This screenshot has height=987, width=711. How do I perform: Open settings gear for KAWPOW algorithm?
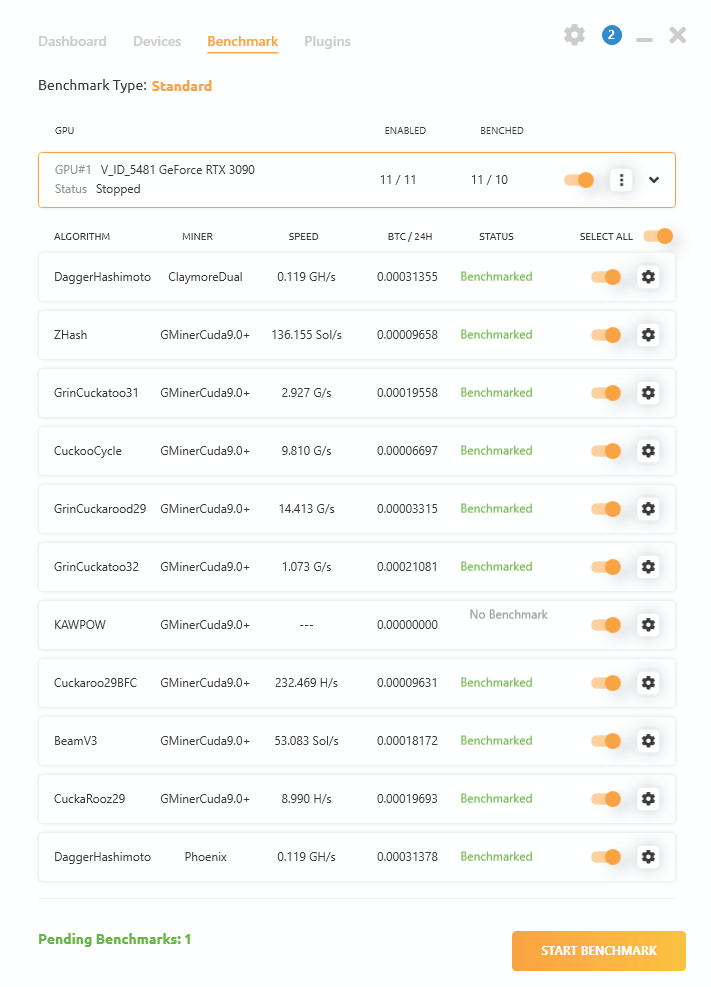648,625
